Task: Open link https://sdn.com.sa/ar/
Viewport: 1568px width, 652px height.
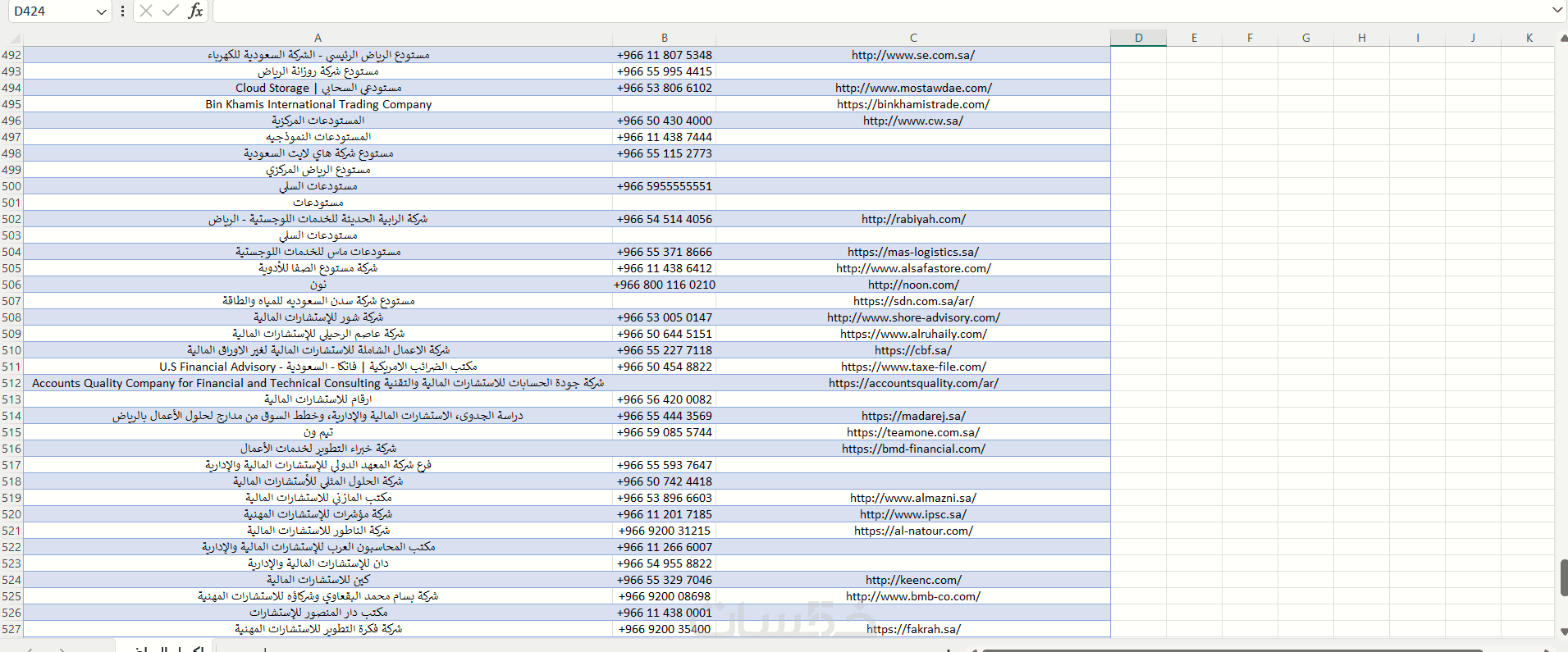Action: 913,301
